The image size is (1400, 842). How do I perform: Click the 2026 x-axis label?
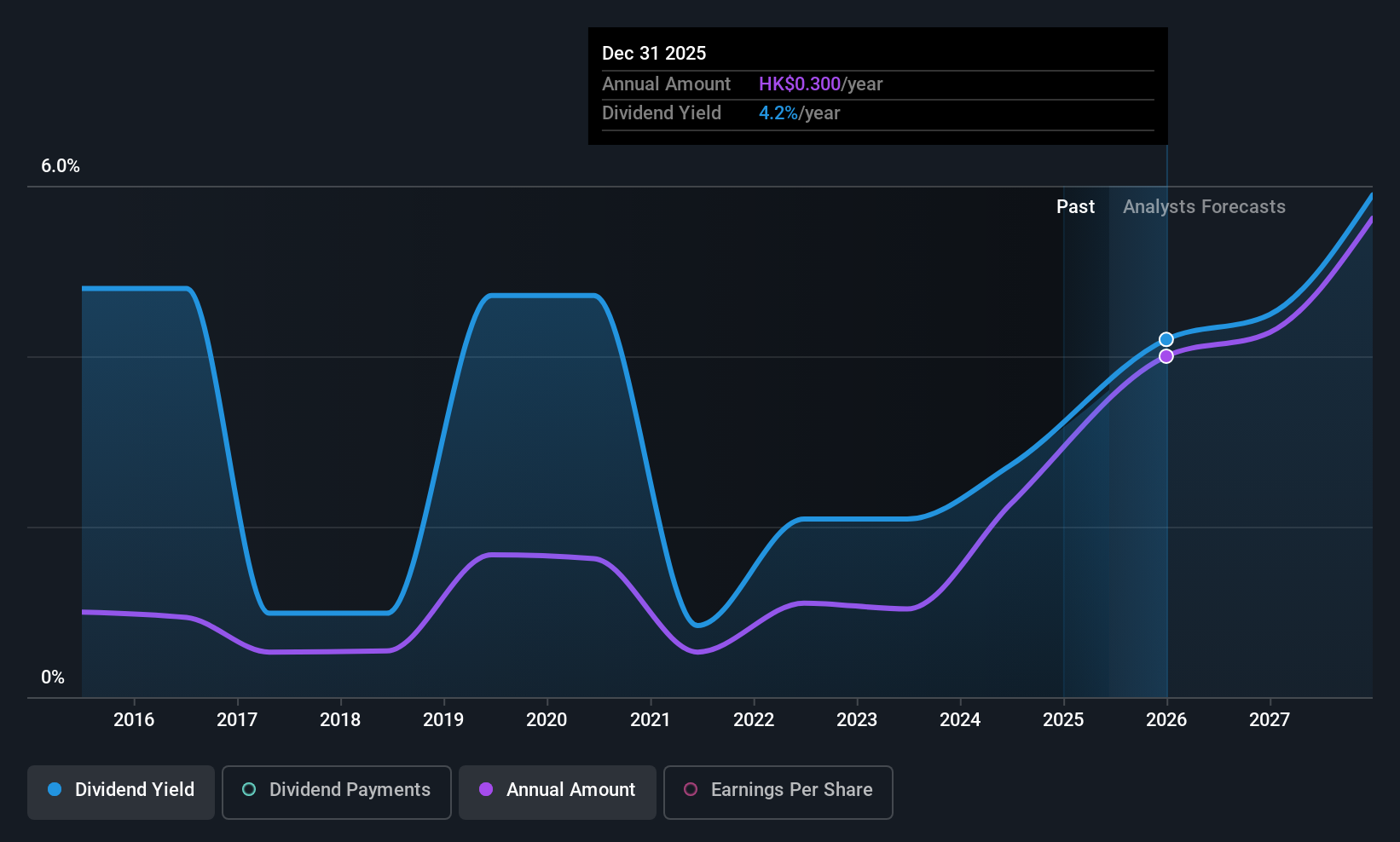(1166, 720)
